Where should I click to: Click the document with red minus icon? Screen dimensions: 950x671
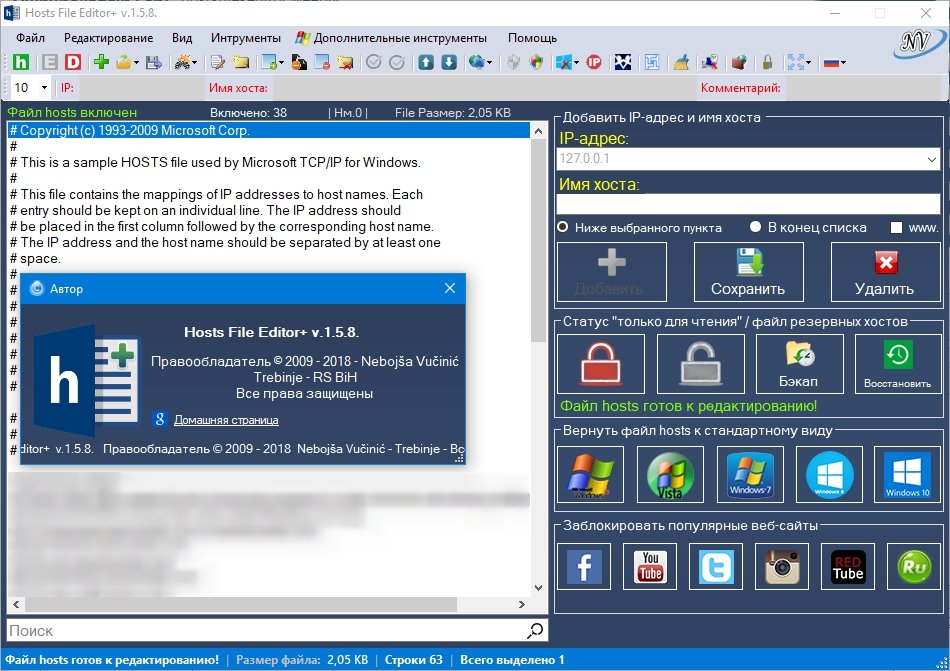pos(322,62)
